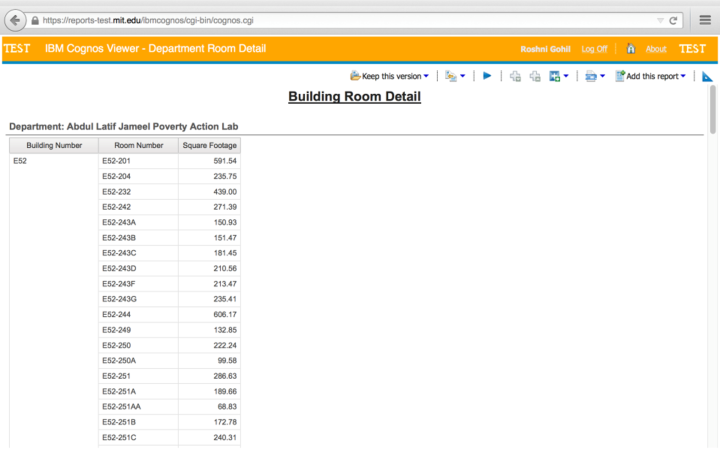Open the Firefox hamburger menu
This screenshot has width=720, height=450.
click(704, 19)
